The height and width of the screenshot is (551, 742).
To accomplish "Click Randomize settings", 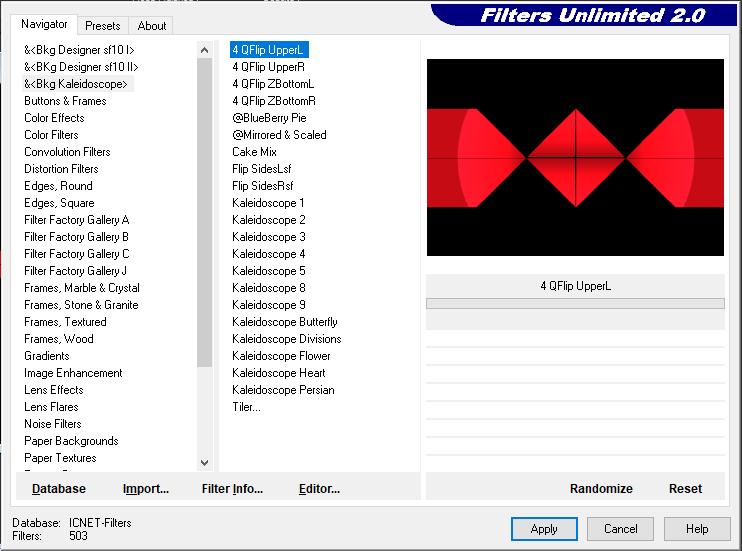I will point(601,489).
